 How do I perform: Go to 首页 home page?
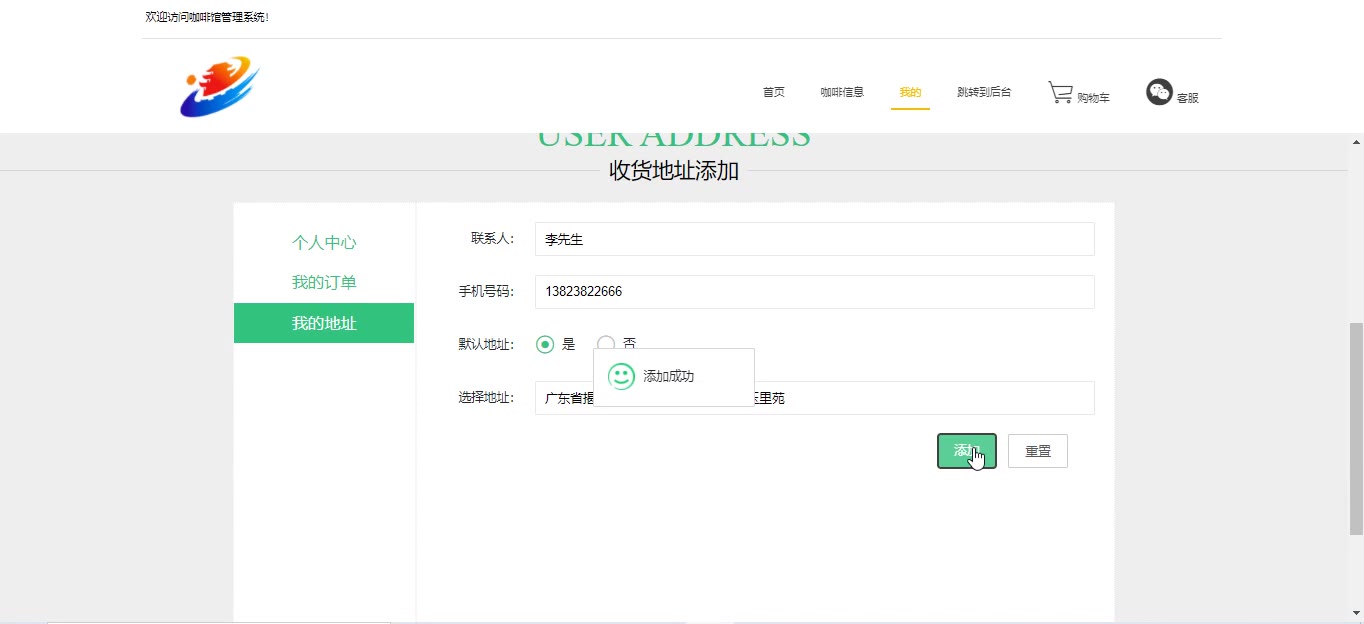774,92
